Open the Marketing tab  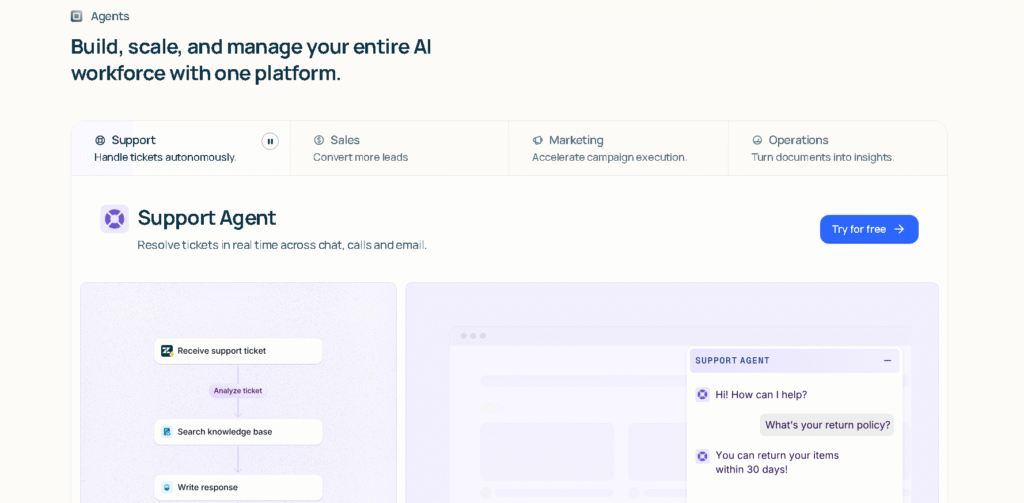click(618, 148)
